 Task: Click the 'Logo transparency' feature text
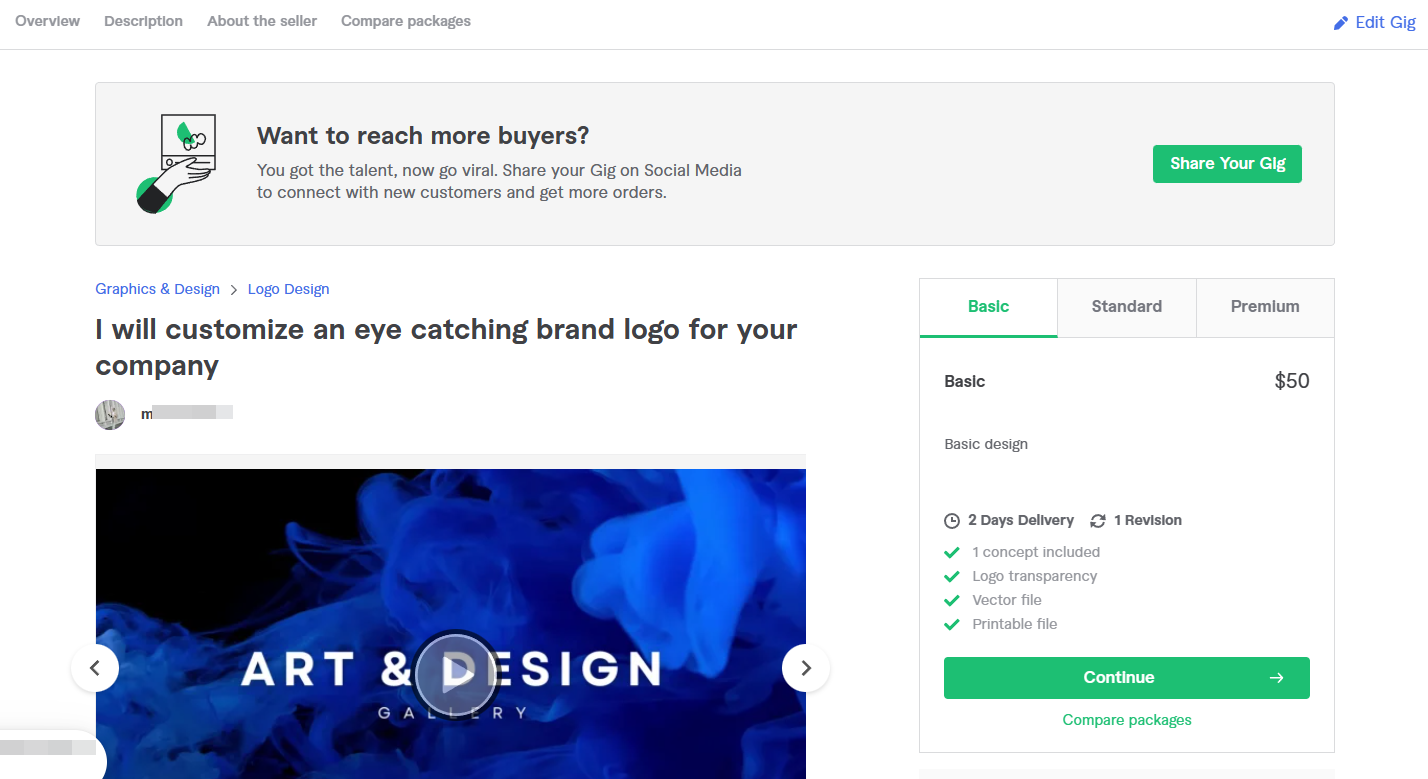tap(1035, 576)
